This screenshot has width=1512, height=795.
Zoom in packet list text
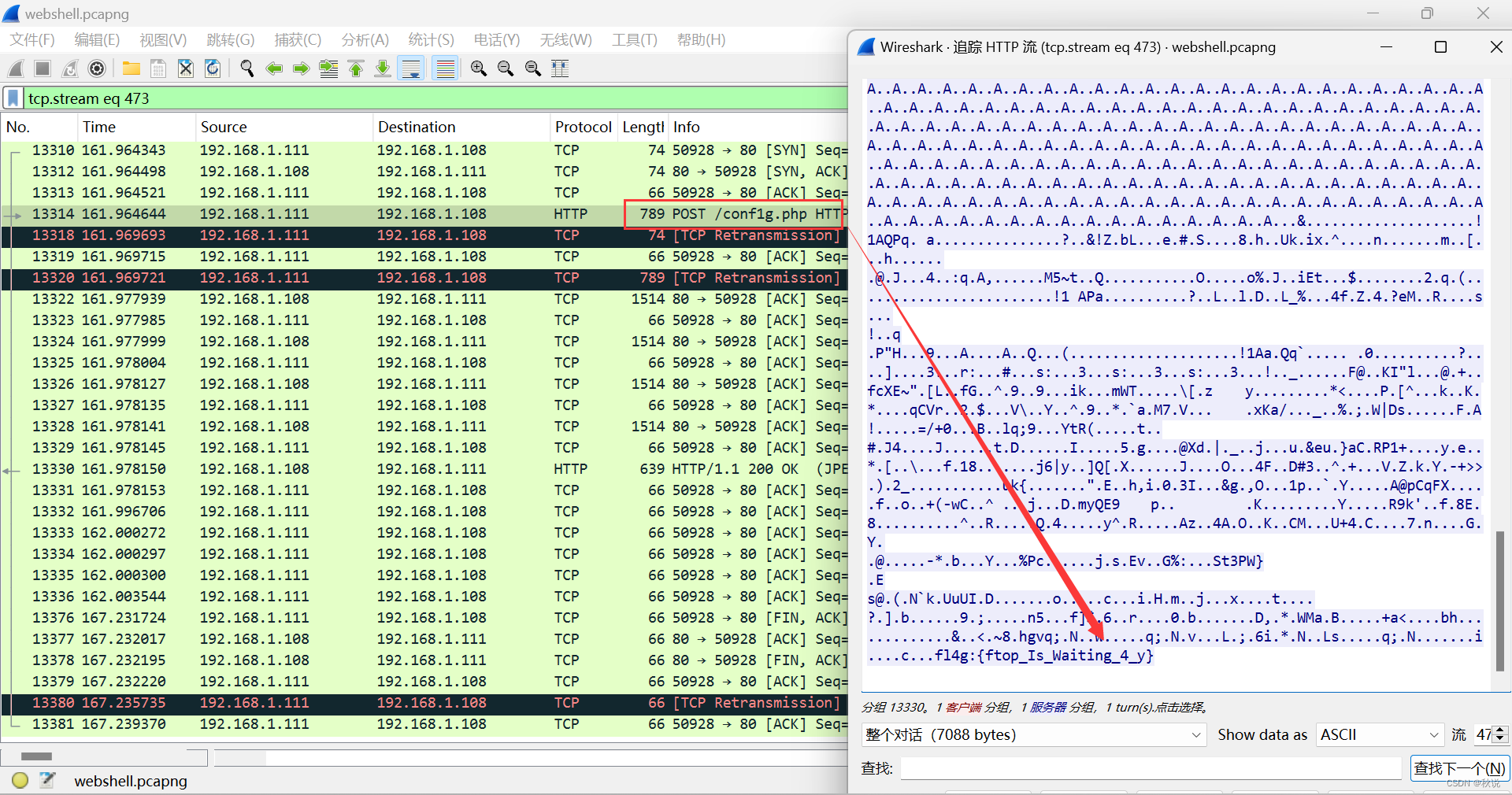click(479, 68)
